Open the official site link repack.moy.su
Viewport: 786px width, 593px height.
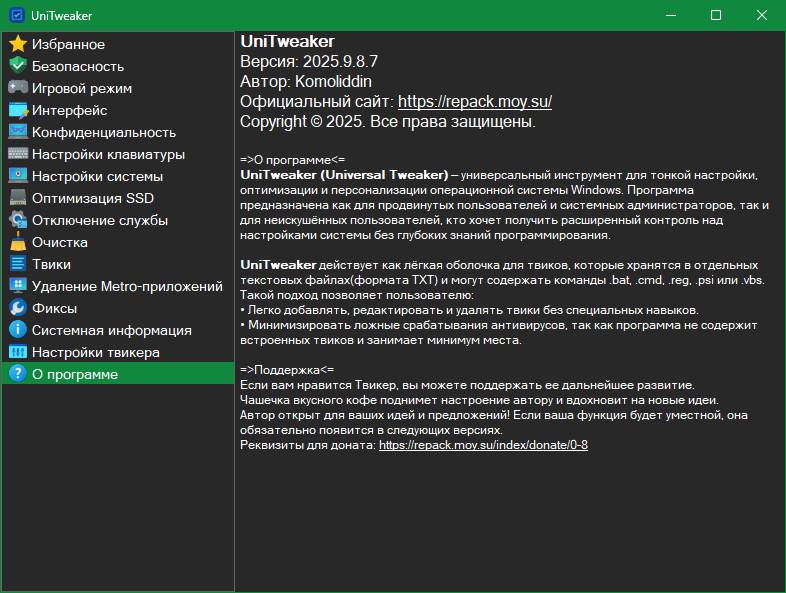click(475, 102)
